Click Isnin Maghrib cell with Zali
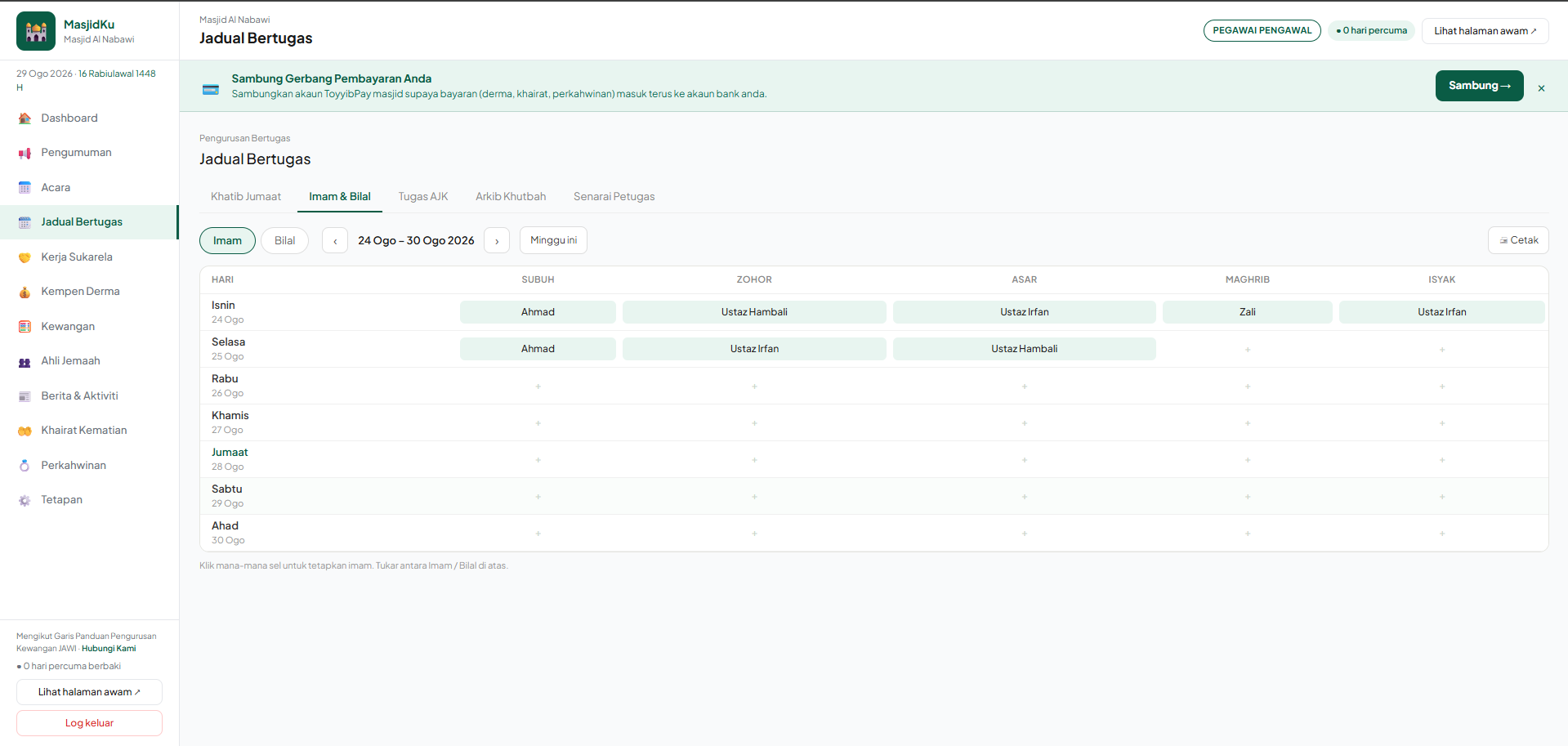 click(x=1247, y=312)
